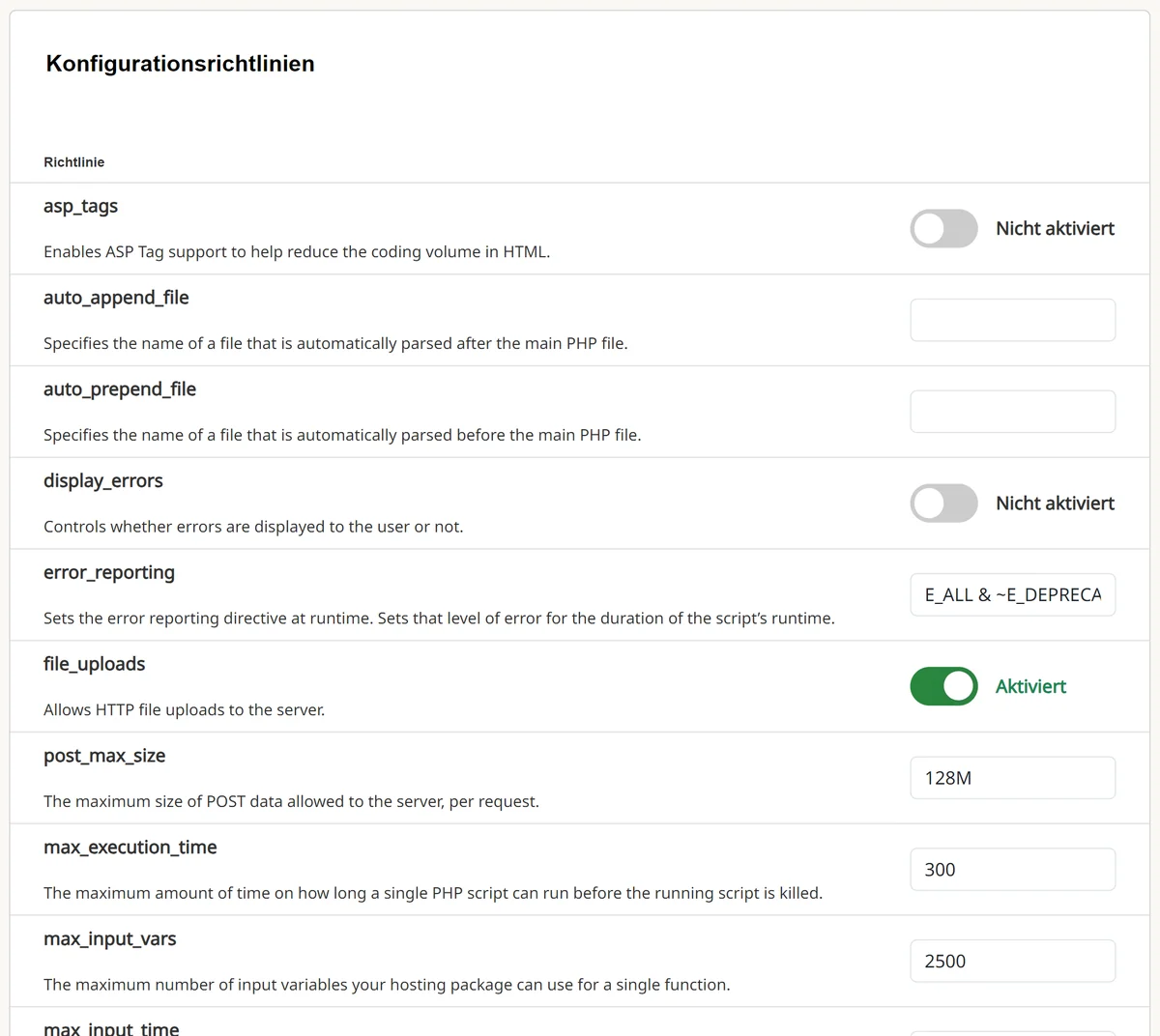This screenshot has width=1160, height=1036.
Task: Click 'The maximum size of POST data' description
Action: click(x=291, y=802)
